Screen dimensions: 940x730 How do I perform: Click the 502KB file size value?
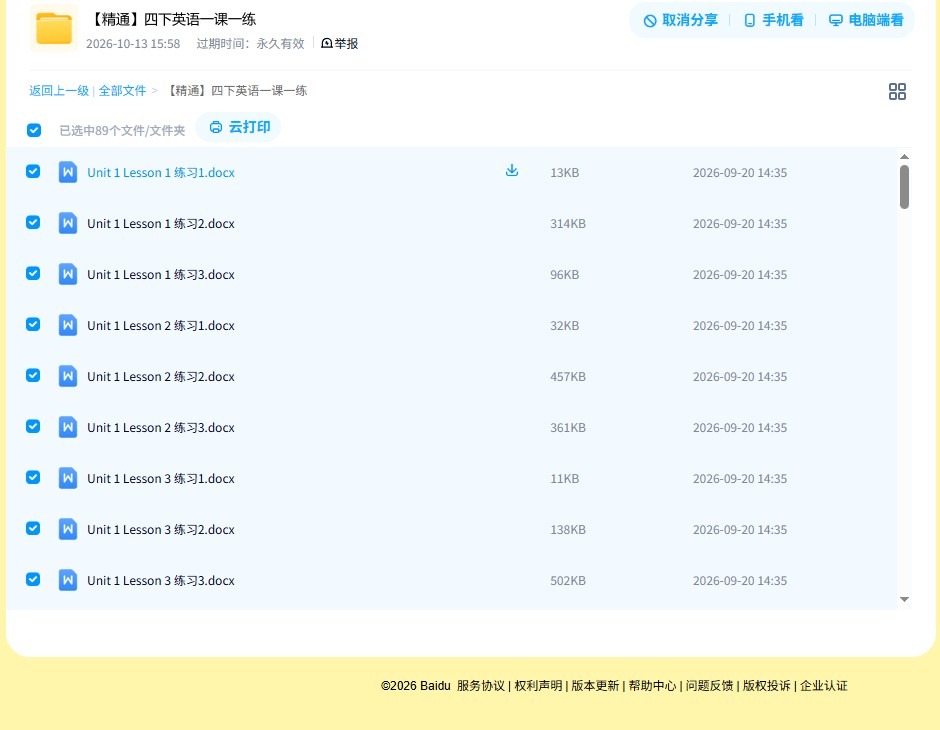568,580
